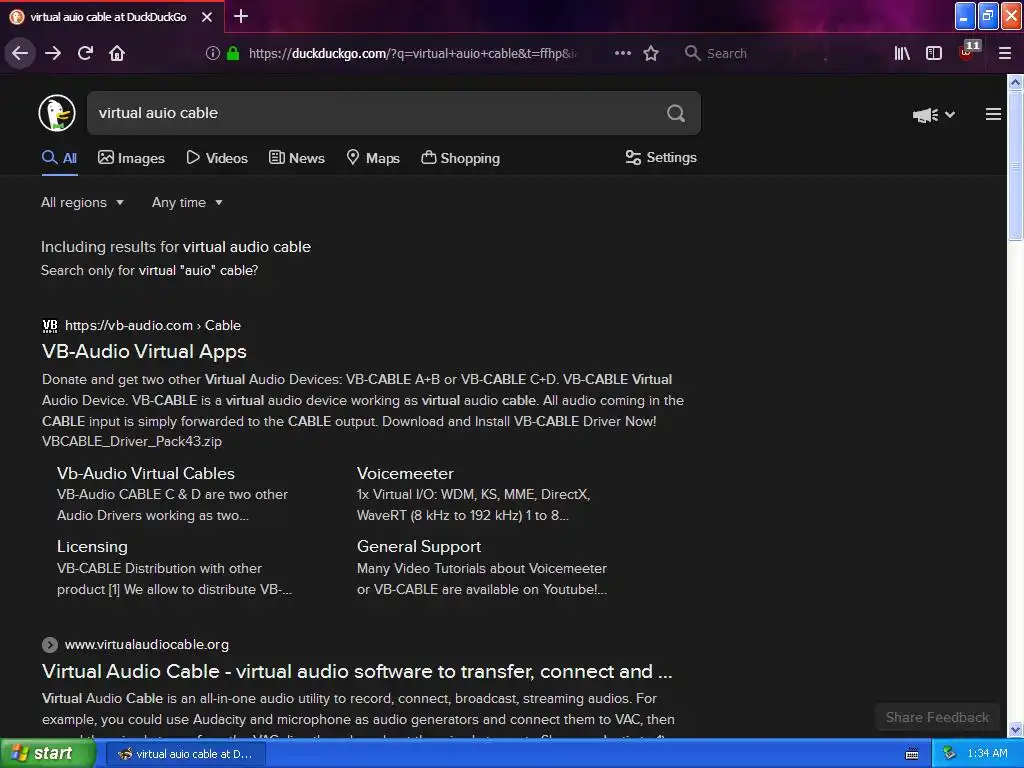Click the arrow icon beside www.virtualaudiocable.org
This screenshot has height=768, width=1024.
point(50,645)
